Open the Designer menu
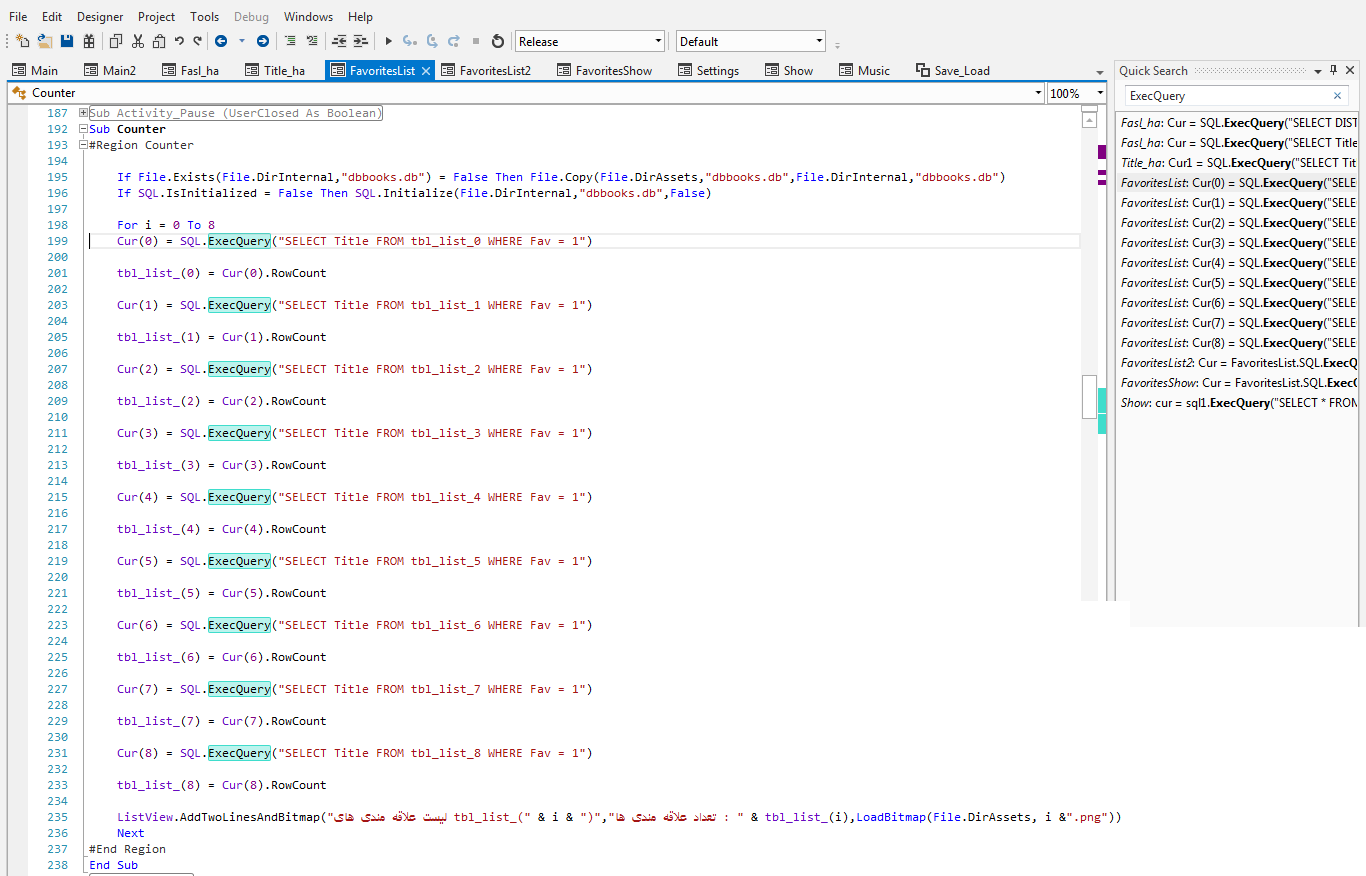Image resolution: width=1366 pixels, height=876 pixels. [100, 17]
